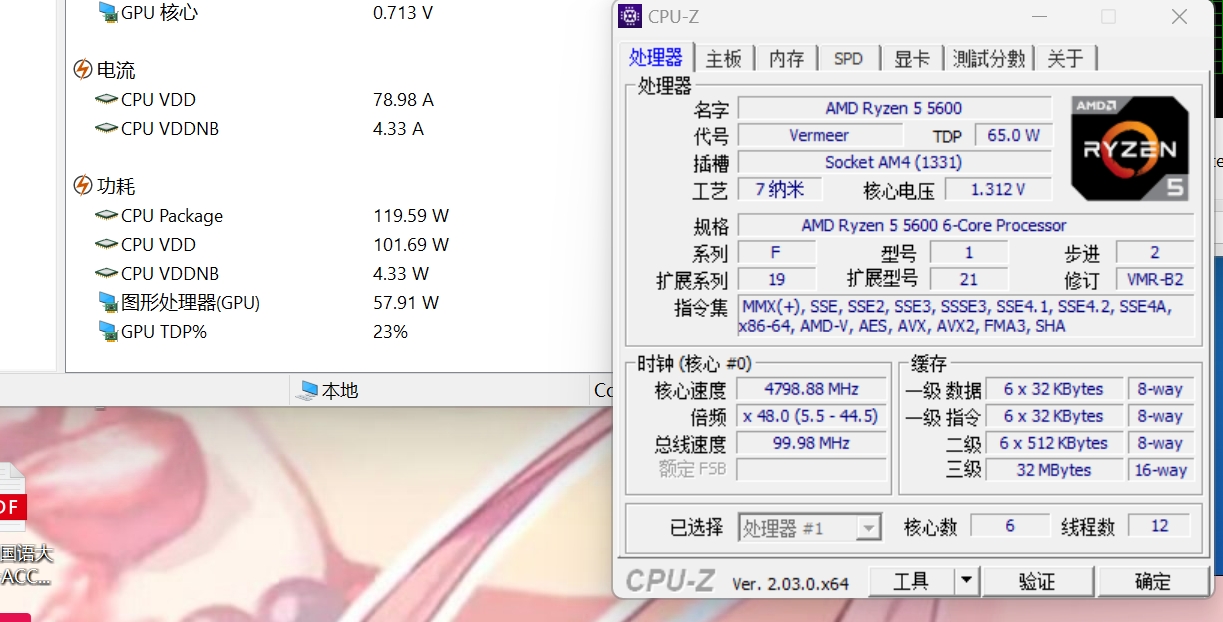Click the 扩展系列 value 19

pos(777,279)
